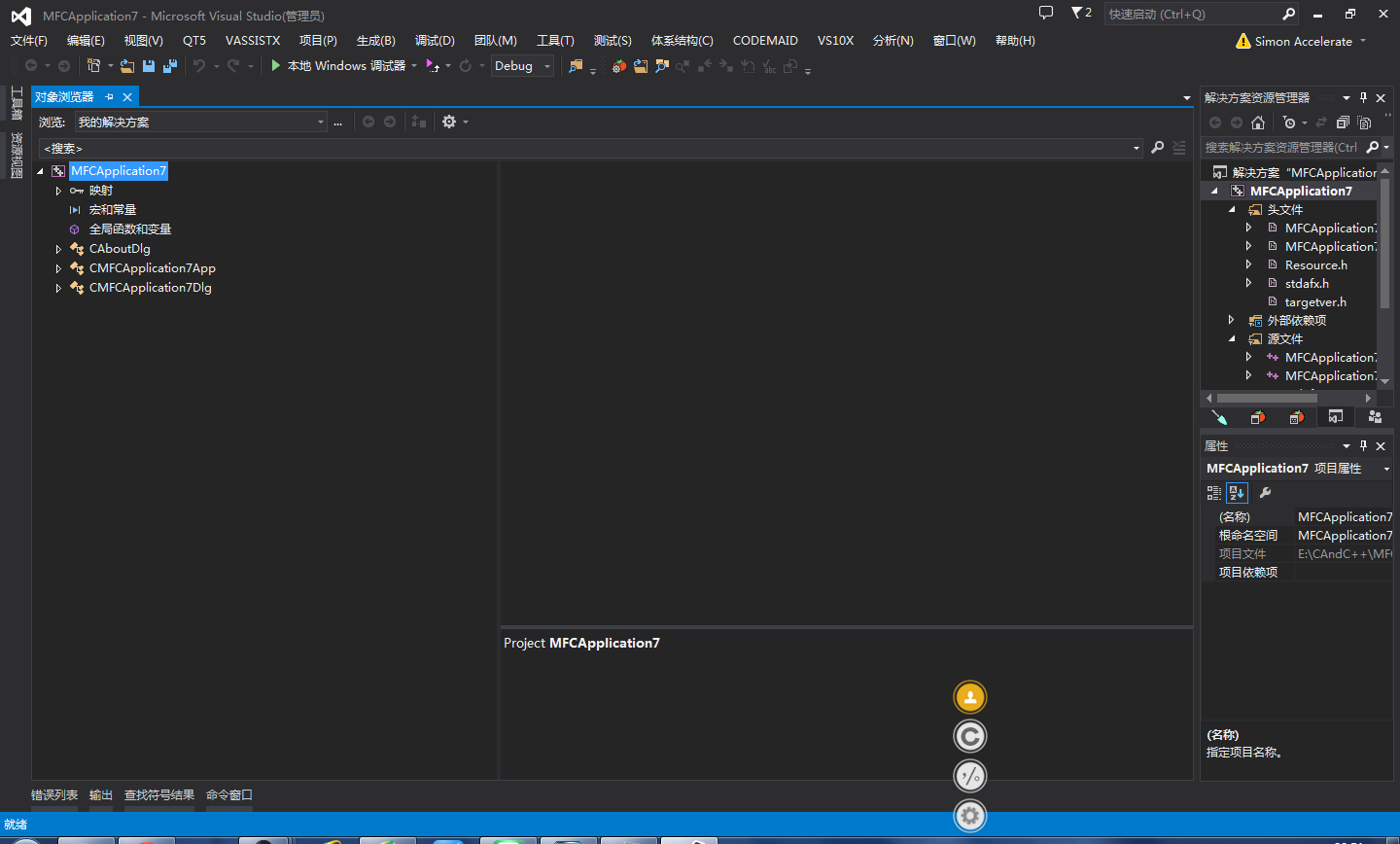Collapse the 源文件 folder
The width and height of the screenshot is (1400, 844).
coord(1232,338)
